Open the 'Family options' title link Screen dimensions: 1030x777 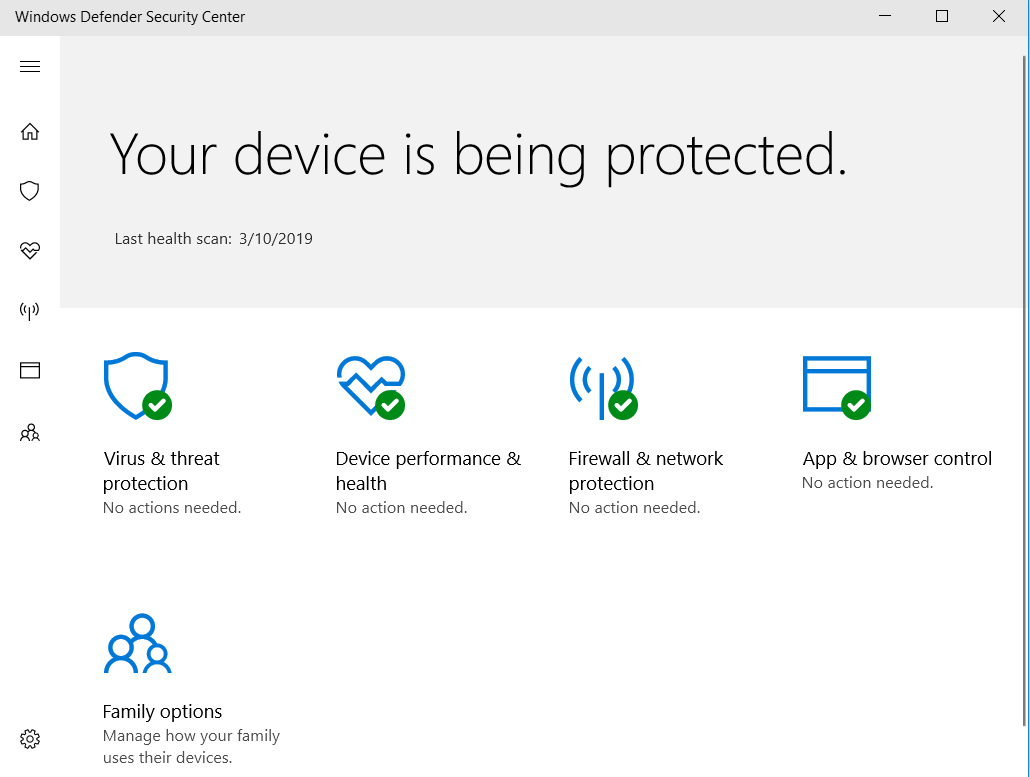coord(162,711)
